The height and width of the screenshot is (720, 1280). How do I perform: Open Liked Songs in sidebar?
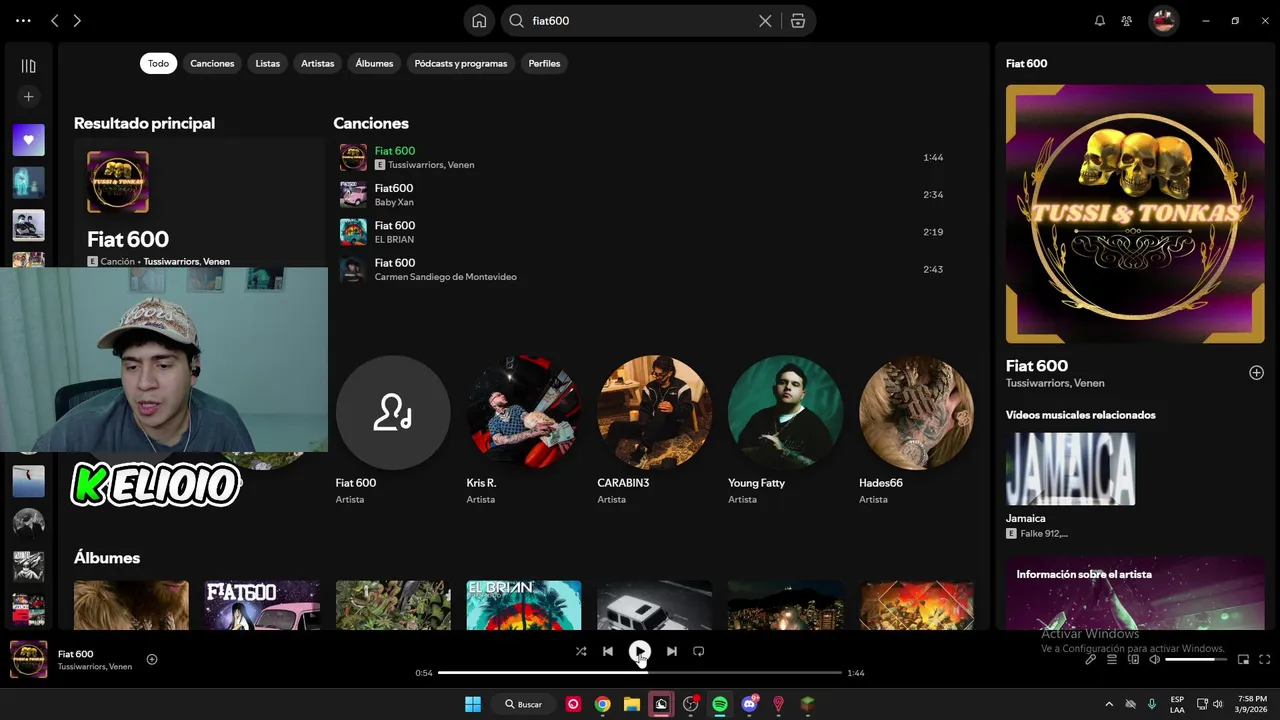point(28,140)
